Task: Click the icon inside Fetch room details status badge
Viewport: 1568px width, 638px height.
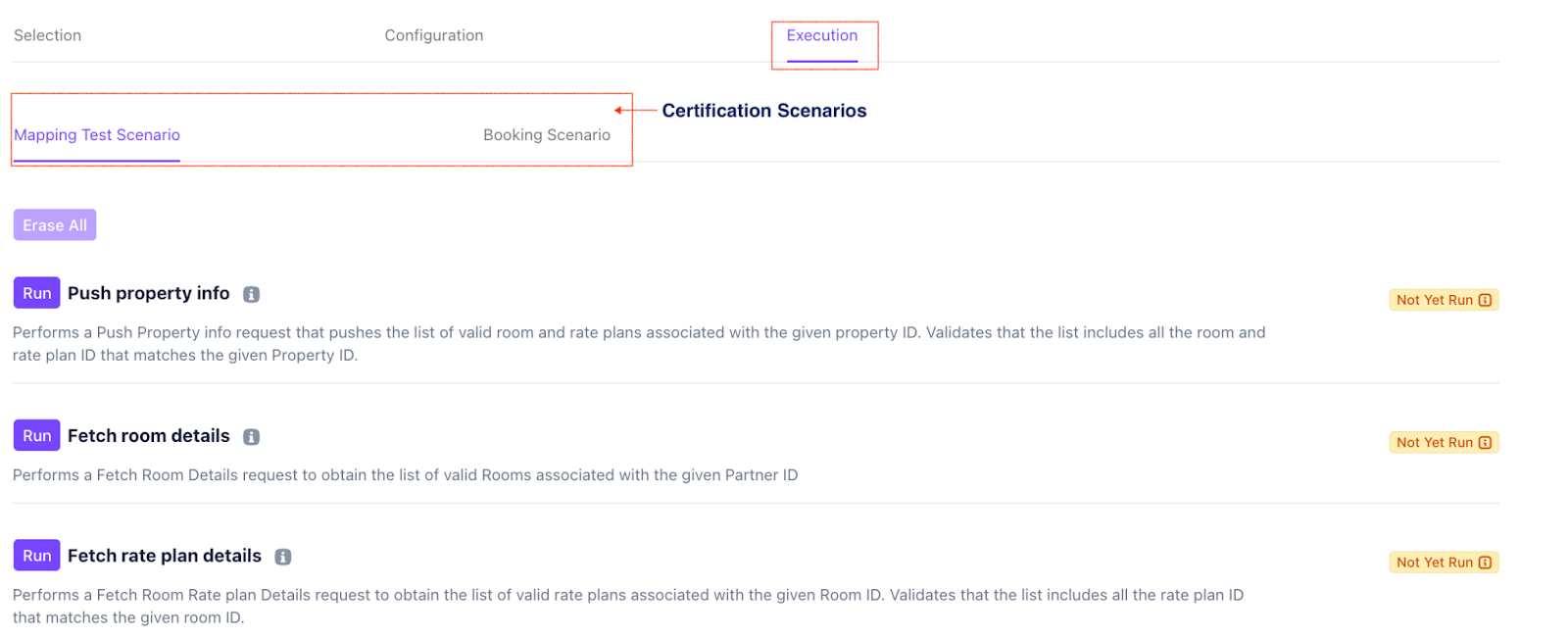Action: click(x=1485, y=443)
